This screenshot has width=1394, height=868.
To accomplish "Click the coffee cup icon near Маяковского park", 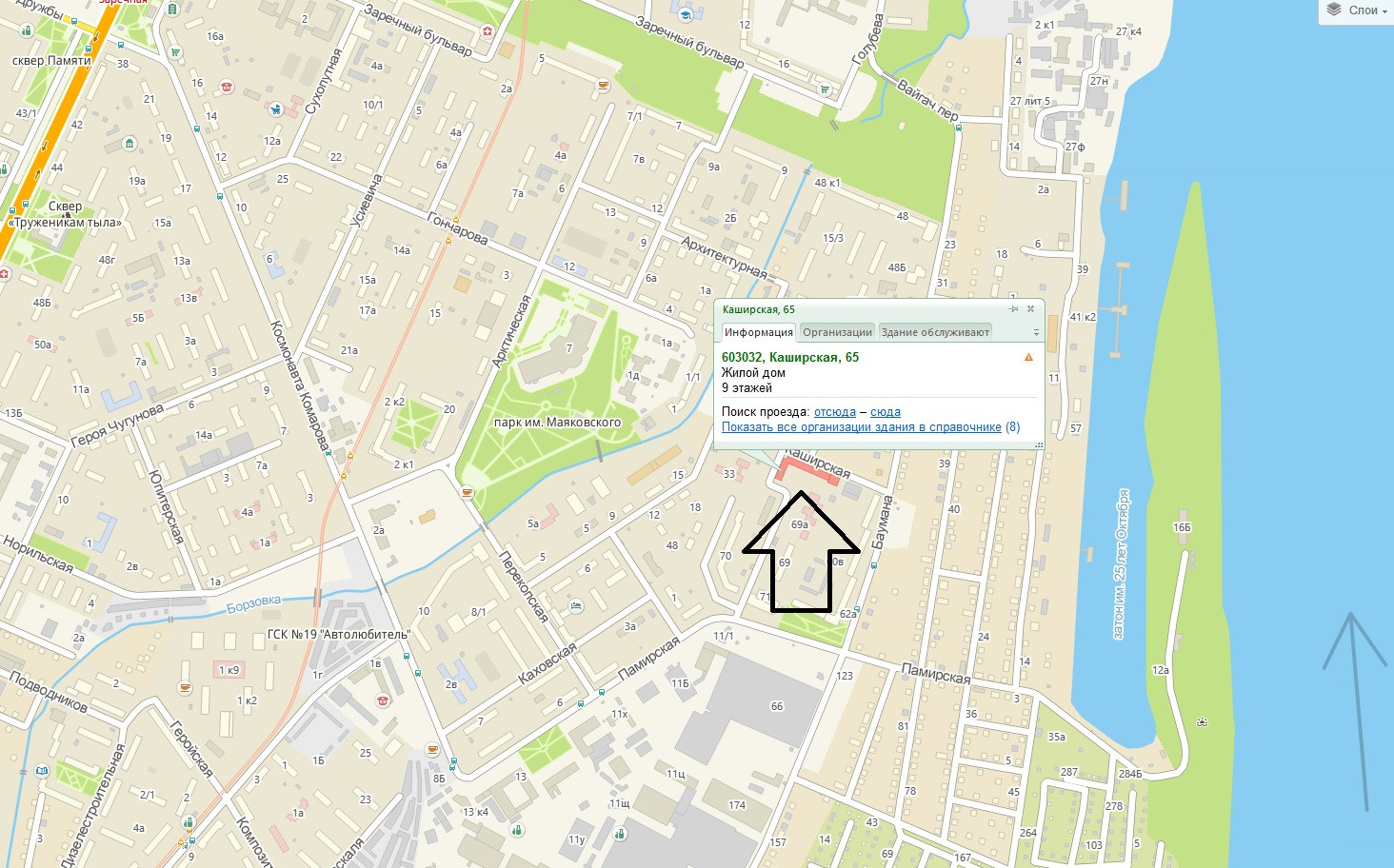I will pos(467,492).
